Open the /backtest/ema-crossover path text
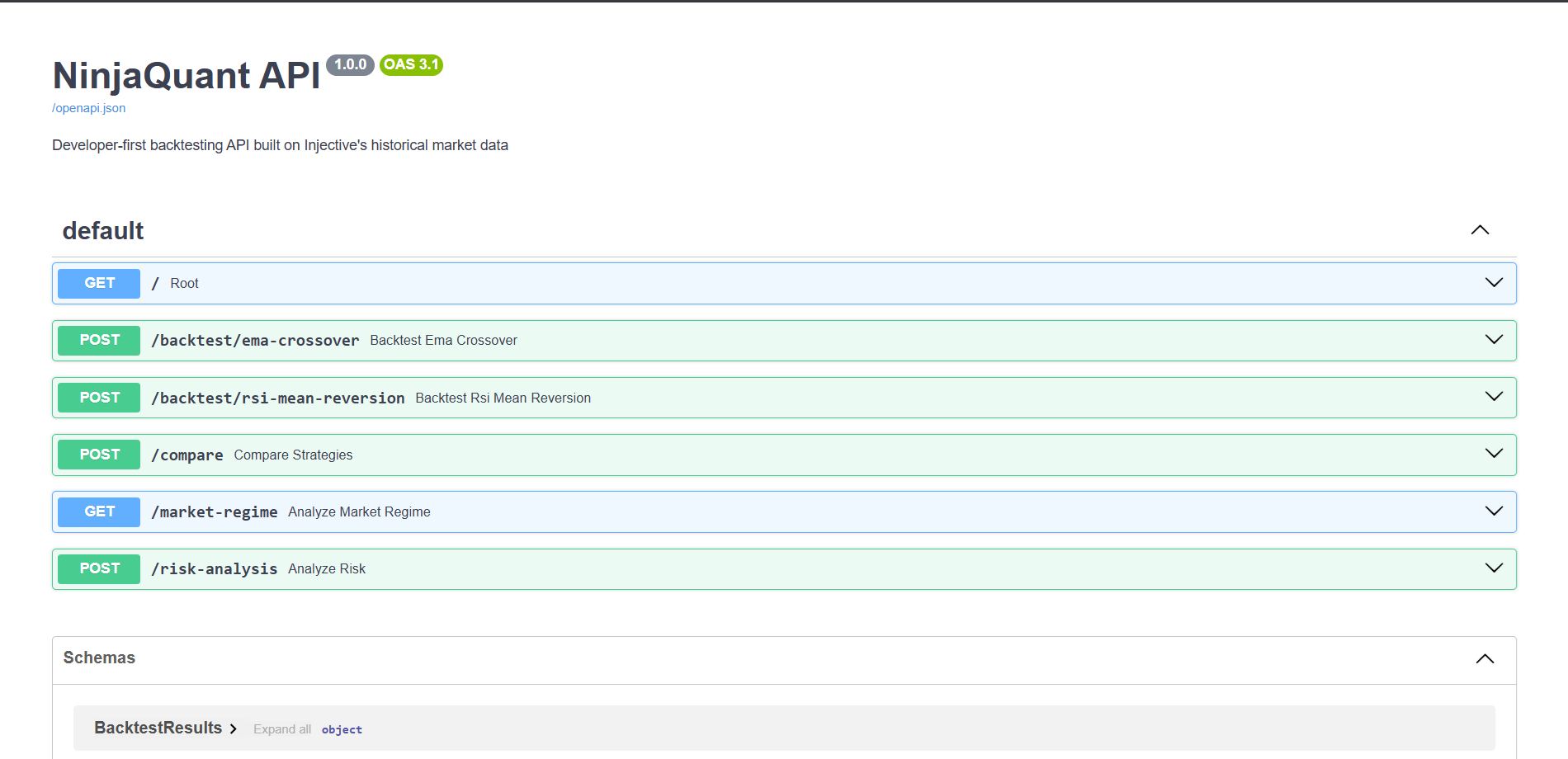The image size is (1568, 759). point(255,341)
